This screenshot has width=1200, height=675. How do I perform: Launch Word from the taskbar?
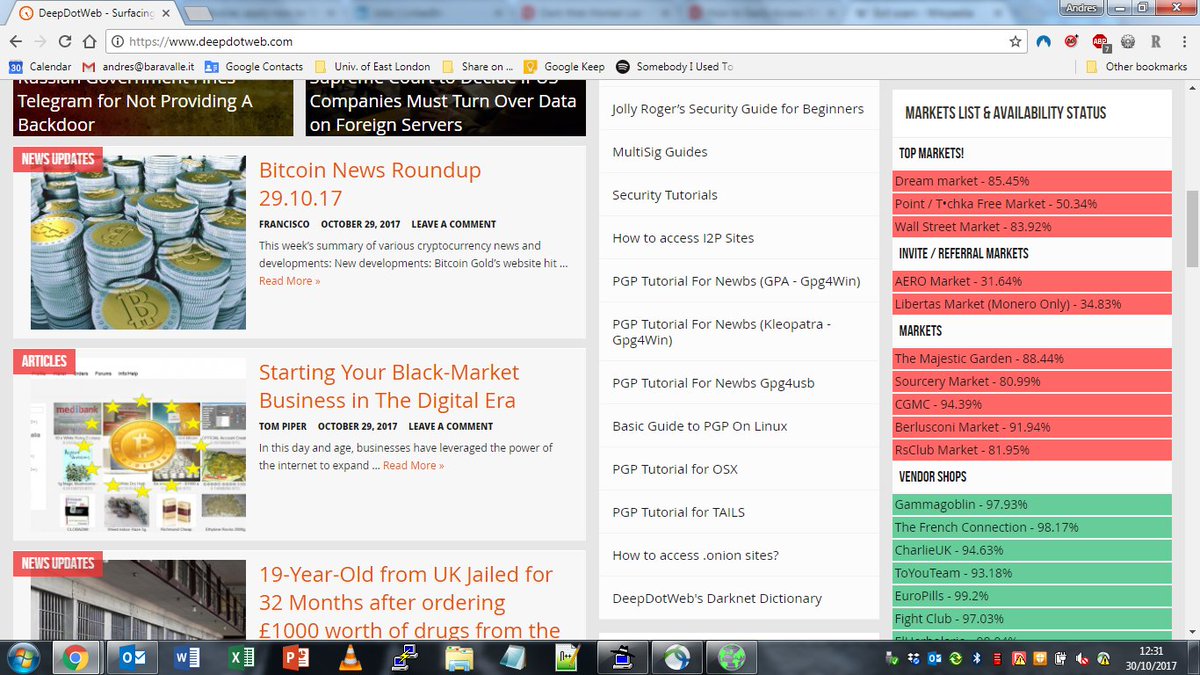tap(187, 658)
